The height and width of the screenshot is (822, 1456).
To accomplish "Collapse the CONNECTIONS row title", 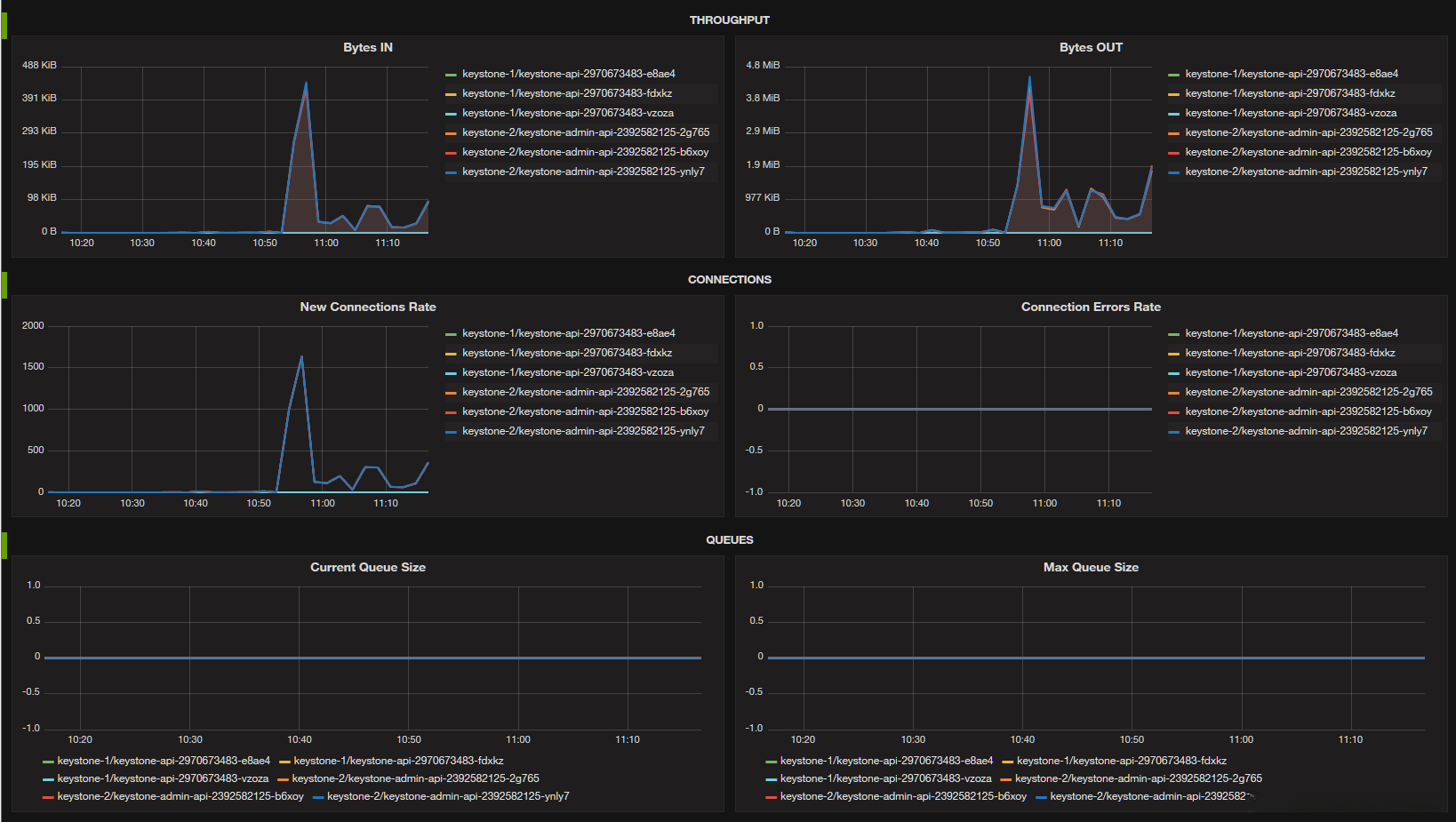I will (729, 279).
